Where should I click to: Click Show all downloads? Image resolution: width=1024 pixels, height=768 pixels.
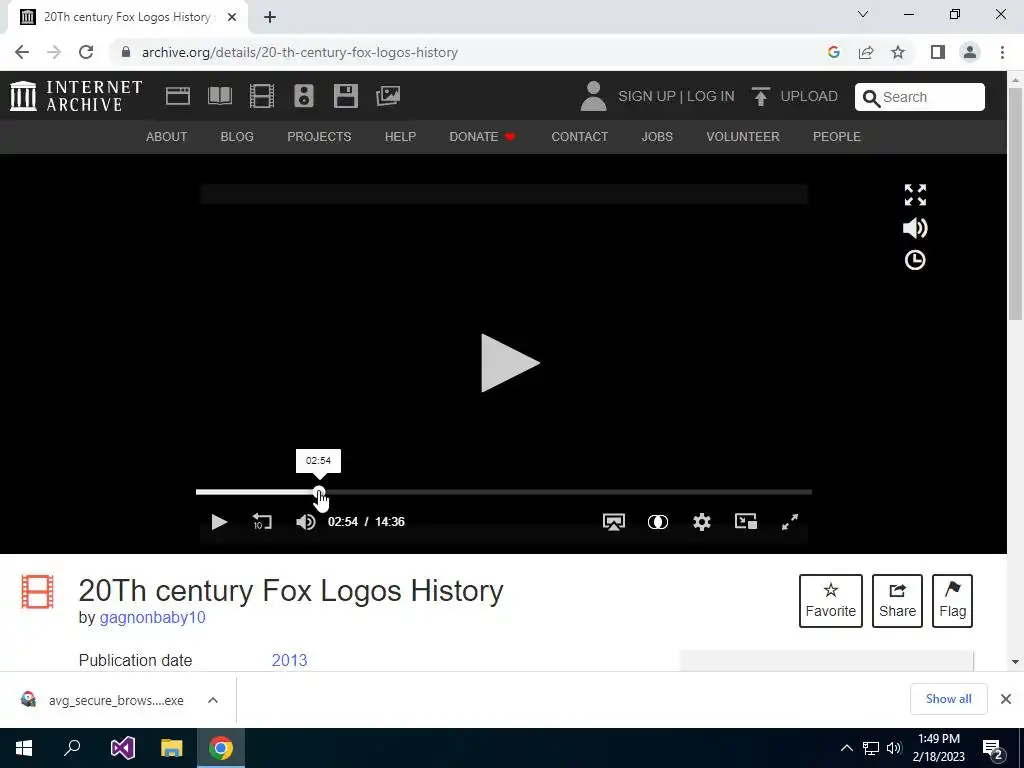coord(948,699)
